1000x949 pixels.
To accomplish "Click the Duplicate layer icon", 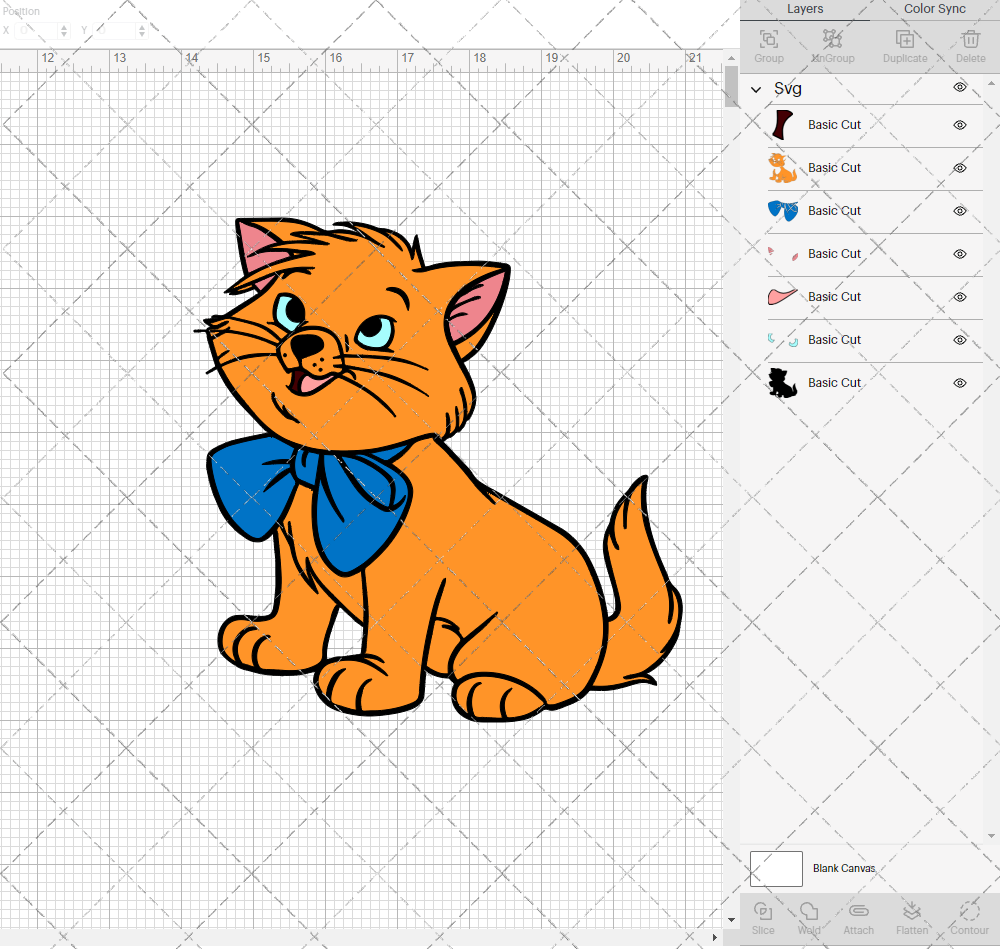I will pos(904,45).
